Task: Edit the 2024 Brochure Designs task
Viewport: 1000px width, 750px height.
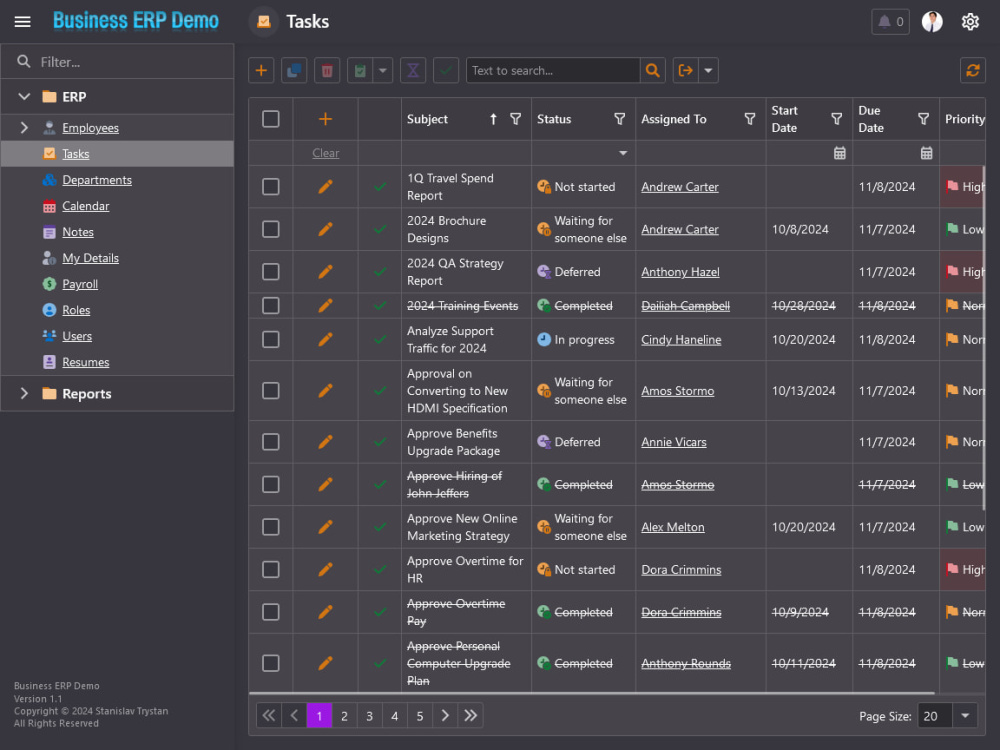Action: [x=325, y=229]
